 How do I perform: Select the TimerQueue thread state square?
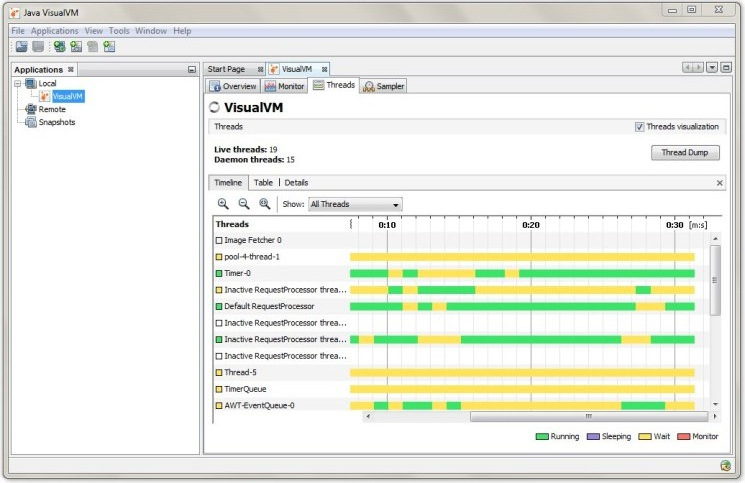tap(219, 389)
